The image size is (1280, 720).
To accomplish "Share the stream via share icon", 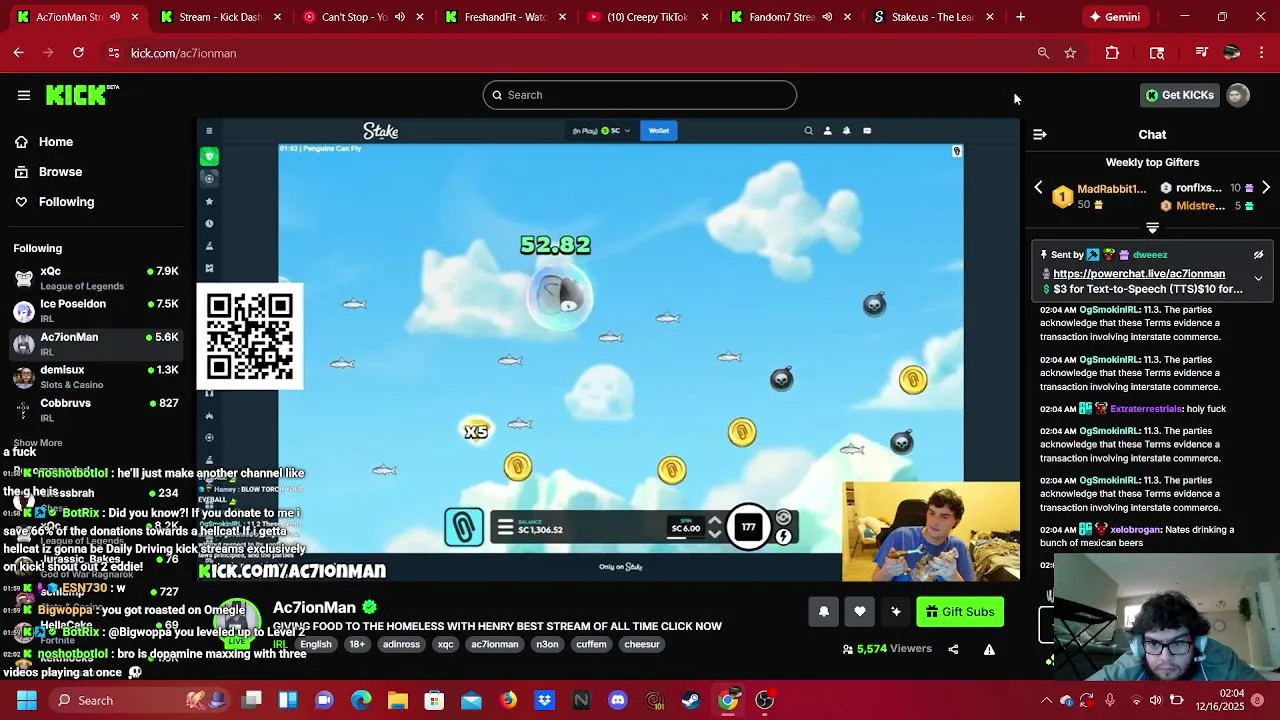I will pyautogui.click(x=953, y=649).
